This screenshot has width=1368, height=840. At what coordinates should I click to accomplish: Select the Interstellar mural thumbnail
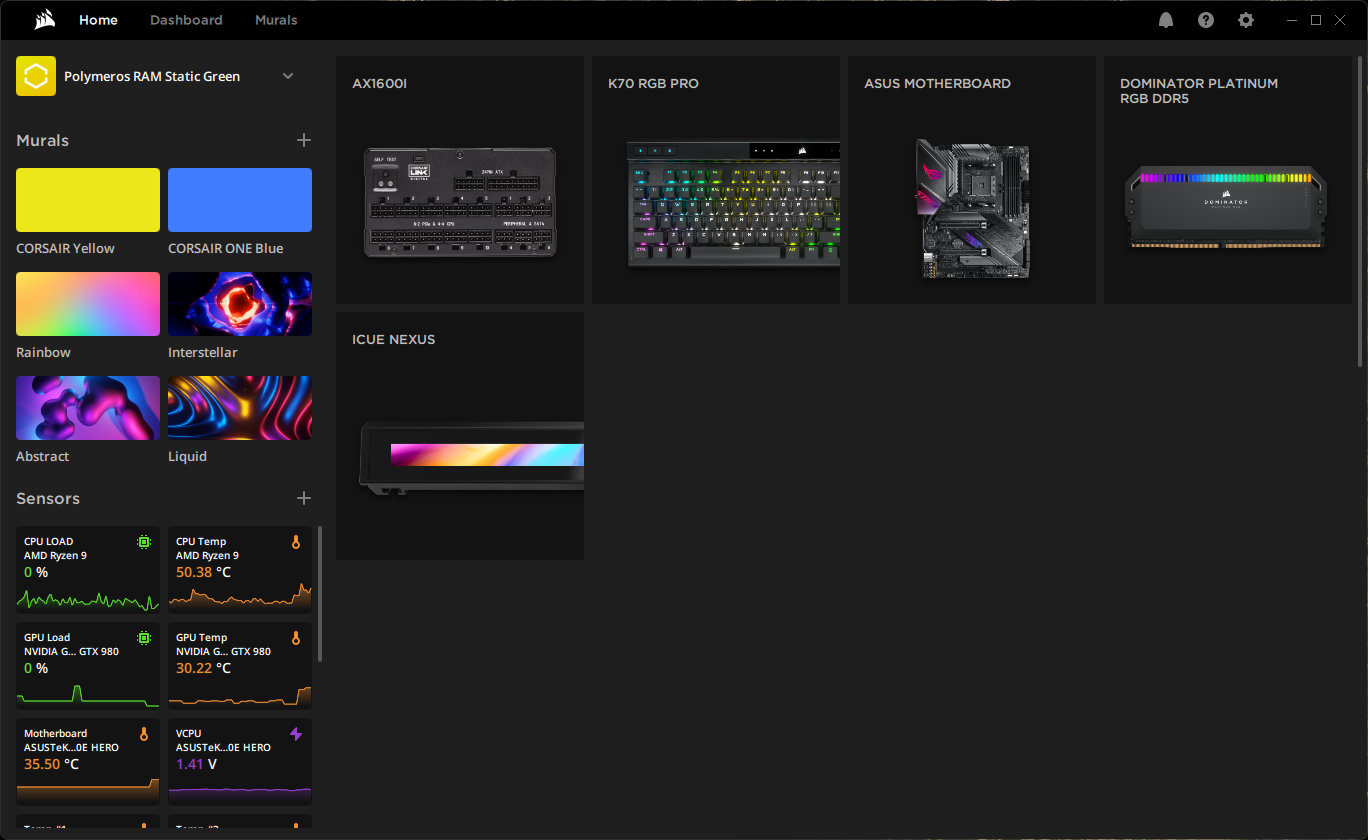pyautogui.click(x=240, y=304)
